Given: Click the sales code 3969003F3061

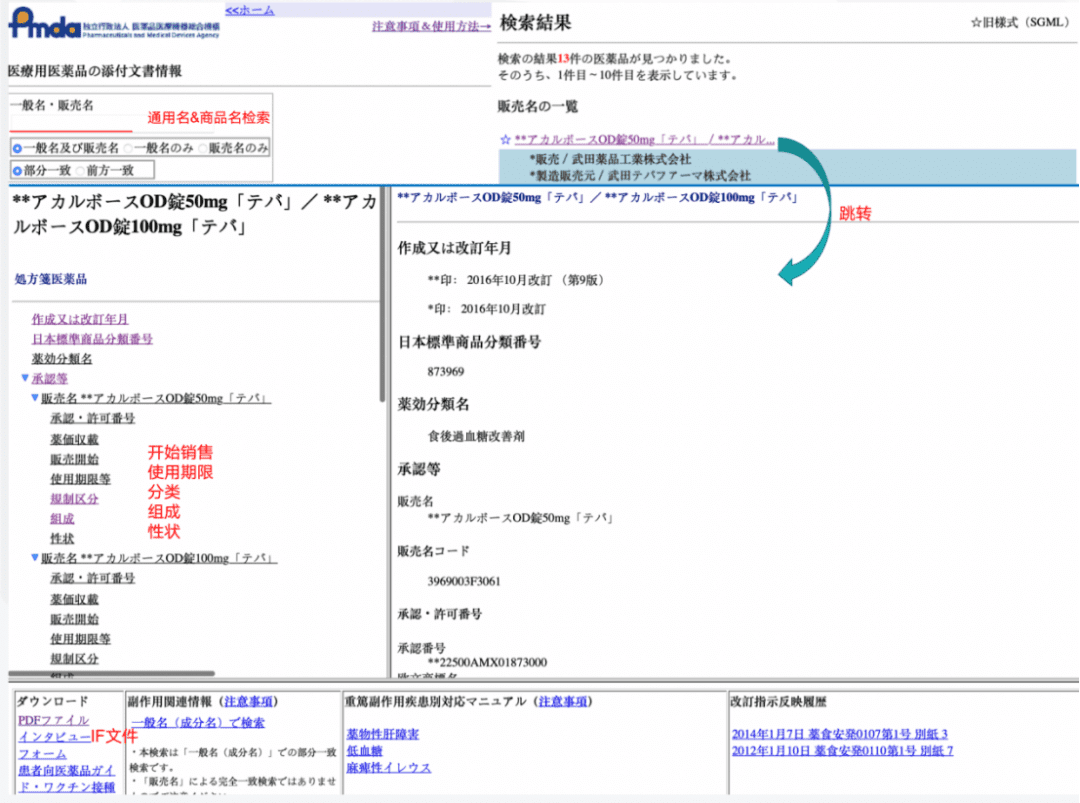Looking at the screenshot, I should 464,581.
